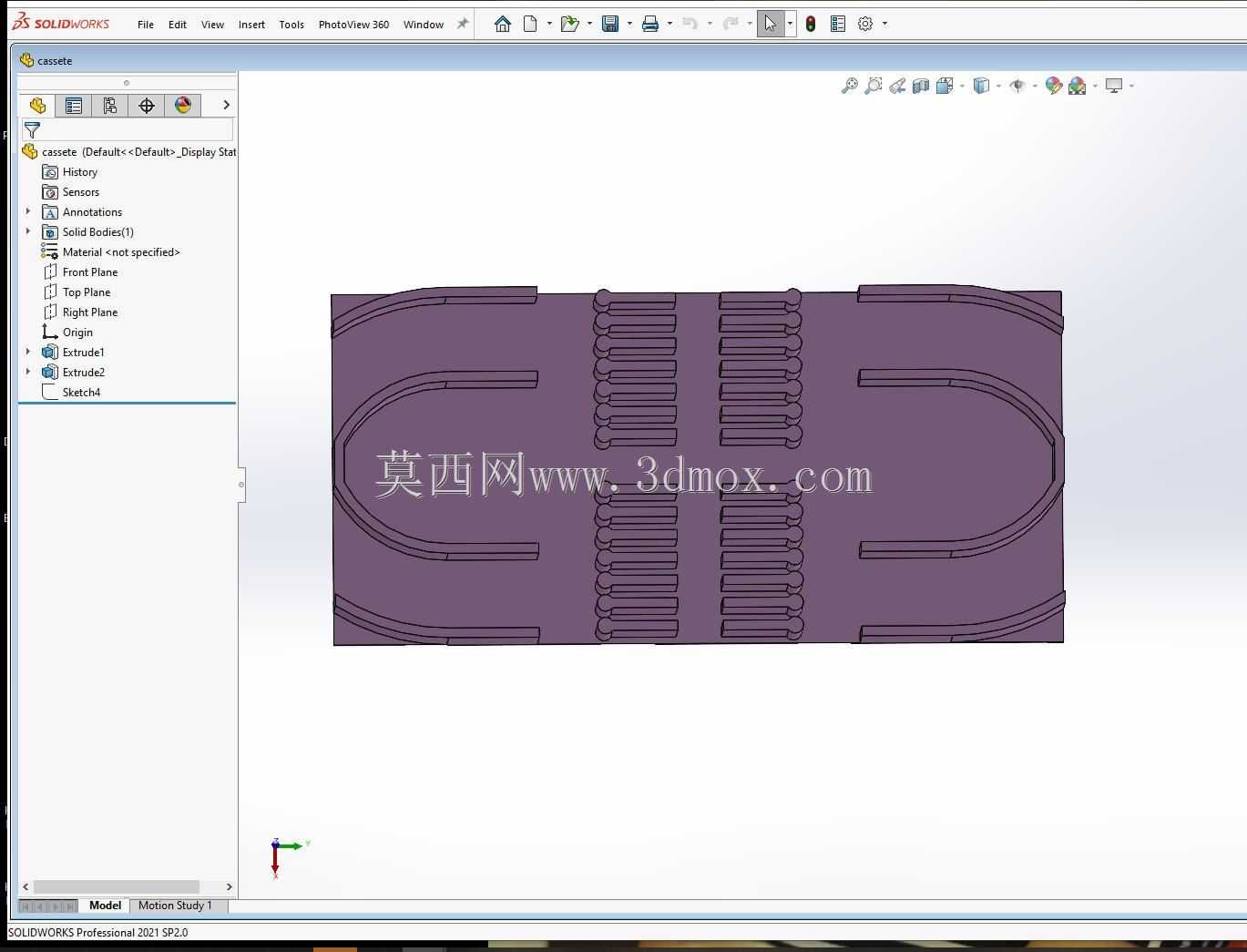Switch to Motion Study 1 tab
The width and height of the screenshot is (1247, 952).
tap(175, 906)
